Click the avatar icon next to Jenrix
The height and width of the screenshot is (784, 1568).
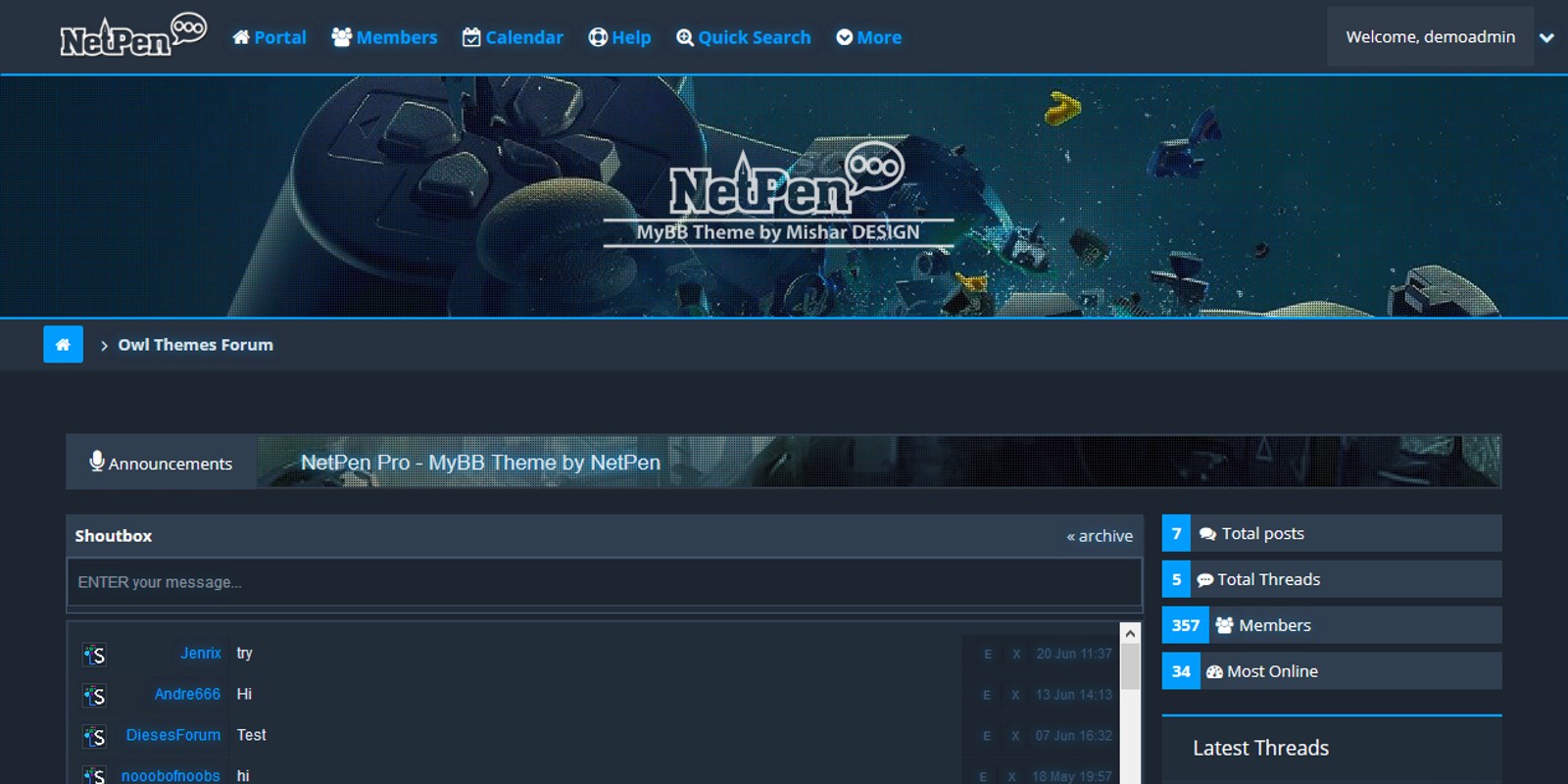pos(94,655)
